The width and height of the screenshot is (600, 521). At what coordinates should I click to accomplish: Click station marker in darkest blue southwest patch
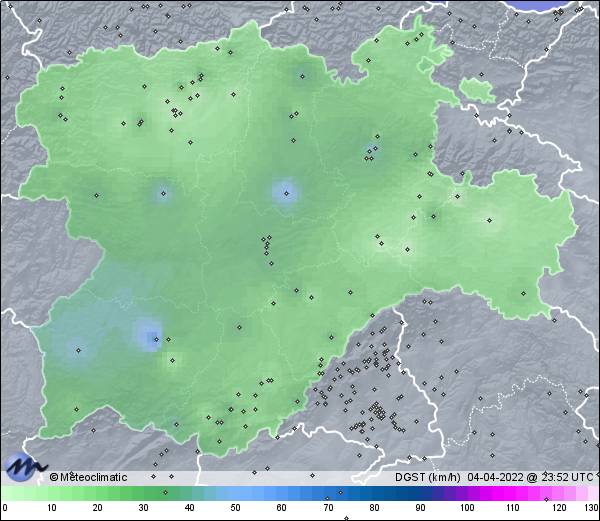point(156,339)
